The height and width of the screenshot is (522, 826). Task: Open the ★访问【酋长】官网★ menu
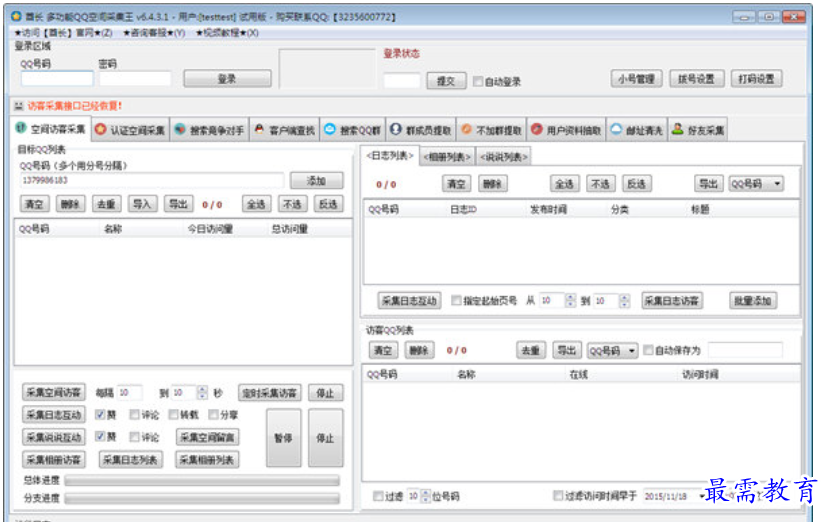(63, 33)
